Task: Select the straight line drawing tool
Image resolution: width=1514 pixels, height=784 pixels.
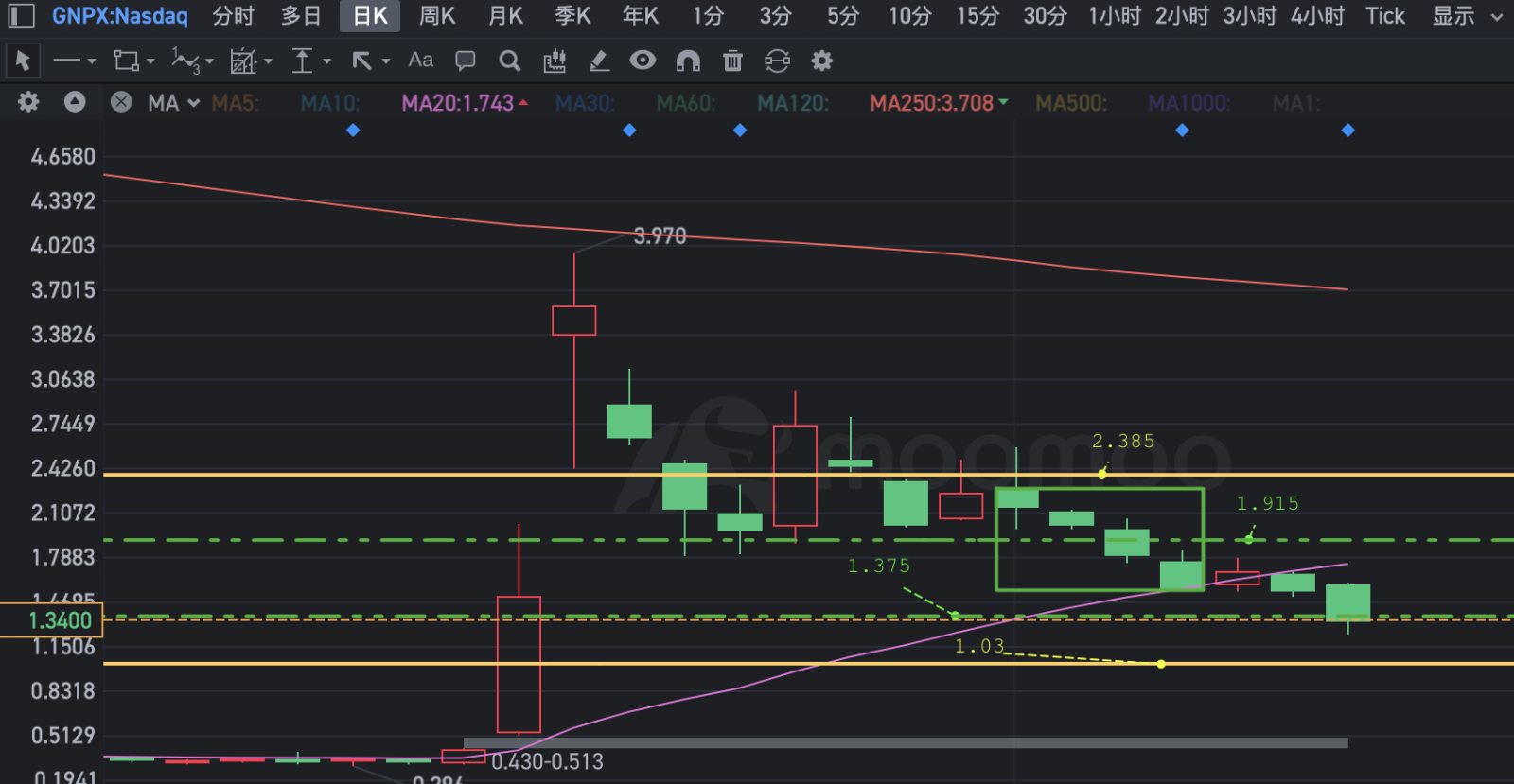Action: coord(66,61)
